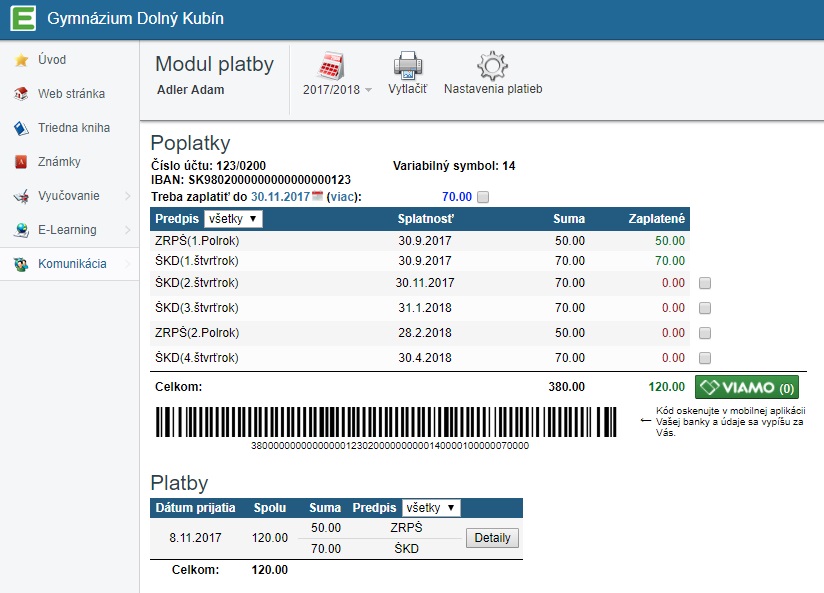Screen dimensions: 824x593
Task: Go to E-Learning in the sidebar
Action: [67, 230]
